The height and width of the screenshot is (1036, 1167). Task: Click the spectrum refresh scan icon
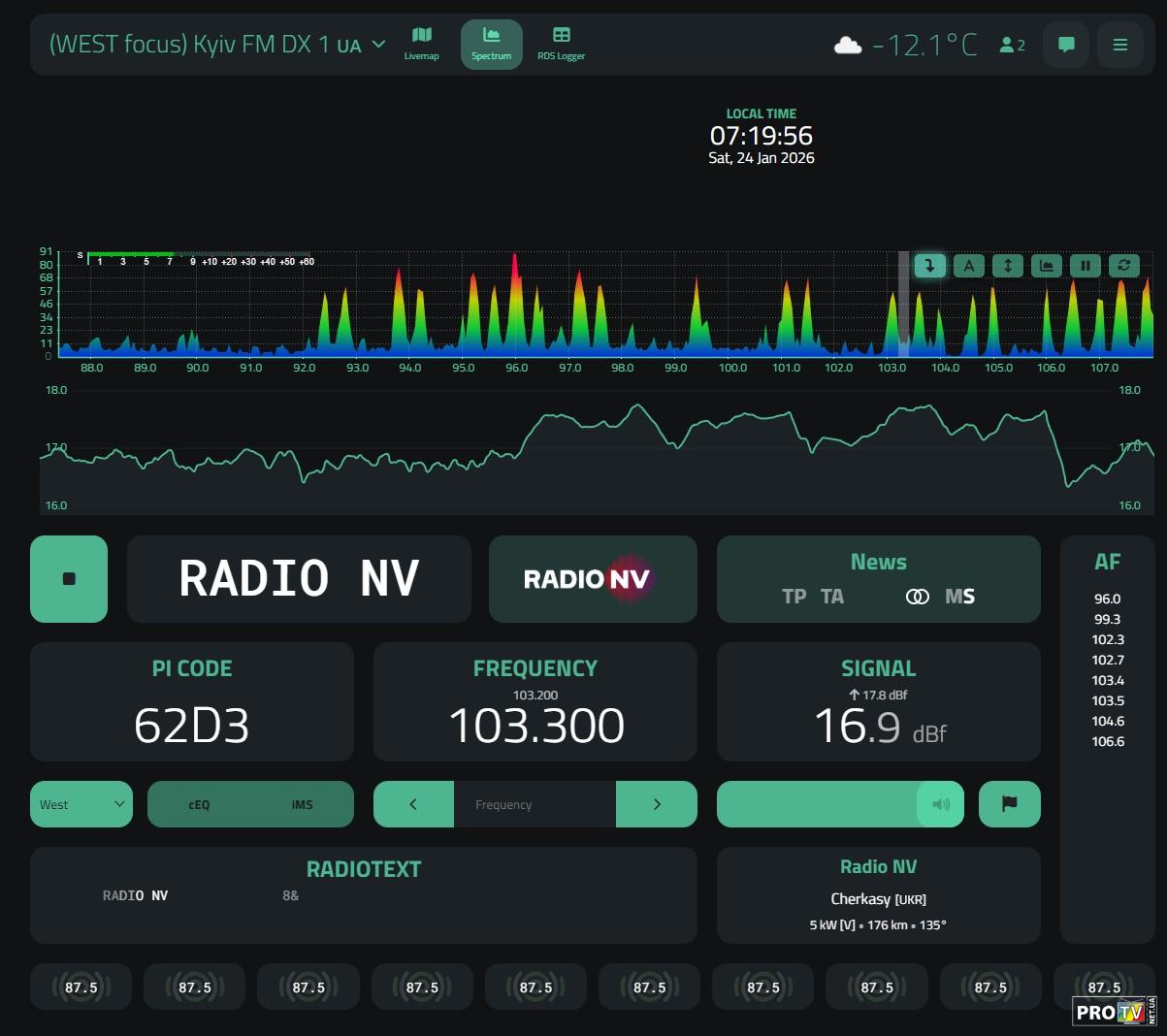tap(1123, 265)
